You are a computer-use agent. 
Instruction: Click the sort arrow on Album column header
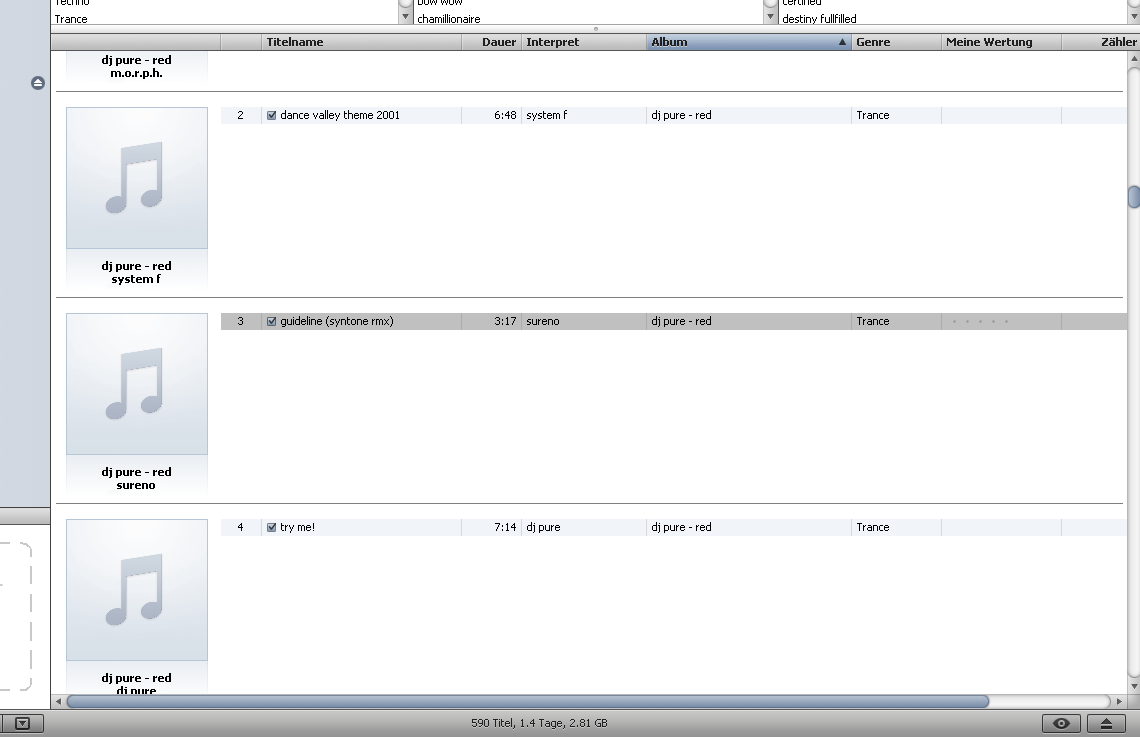(842, 42)
